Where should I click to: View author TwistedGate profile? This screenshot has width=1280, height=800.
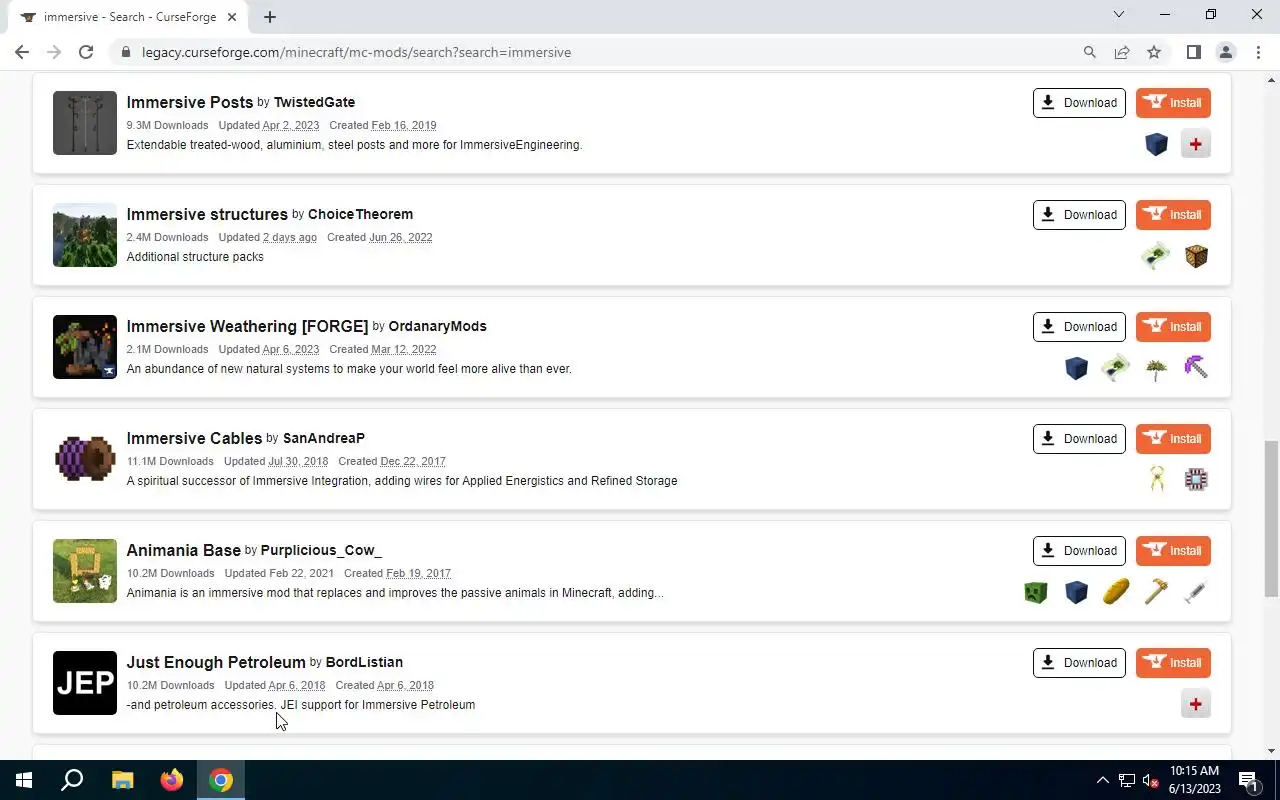coord(314,102)
